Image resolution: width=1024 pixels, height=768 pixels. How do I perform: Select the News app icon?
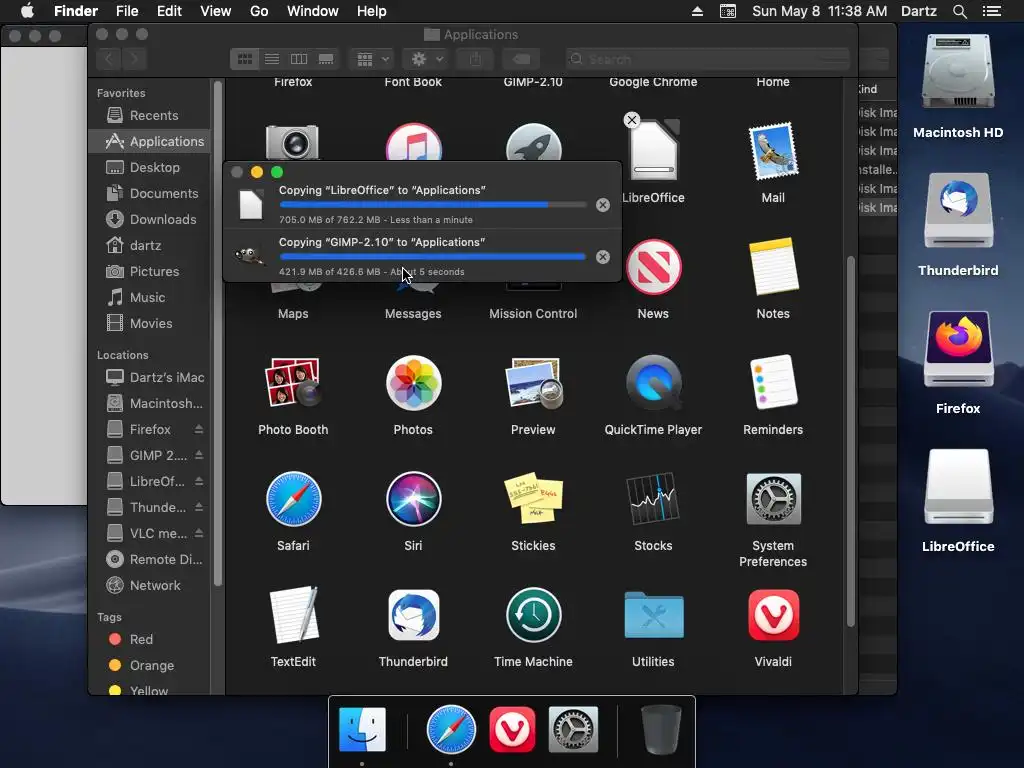pos(654,266)
